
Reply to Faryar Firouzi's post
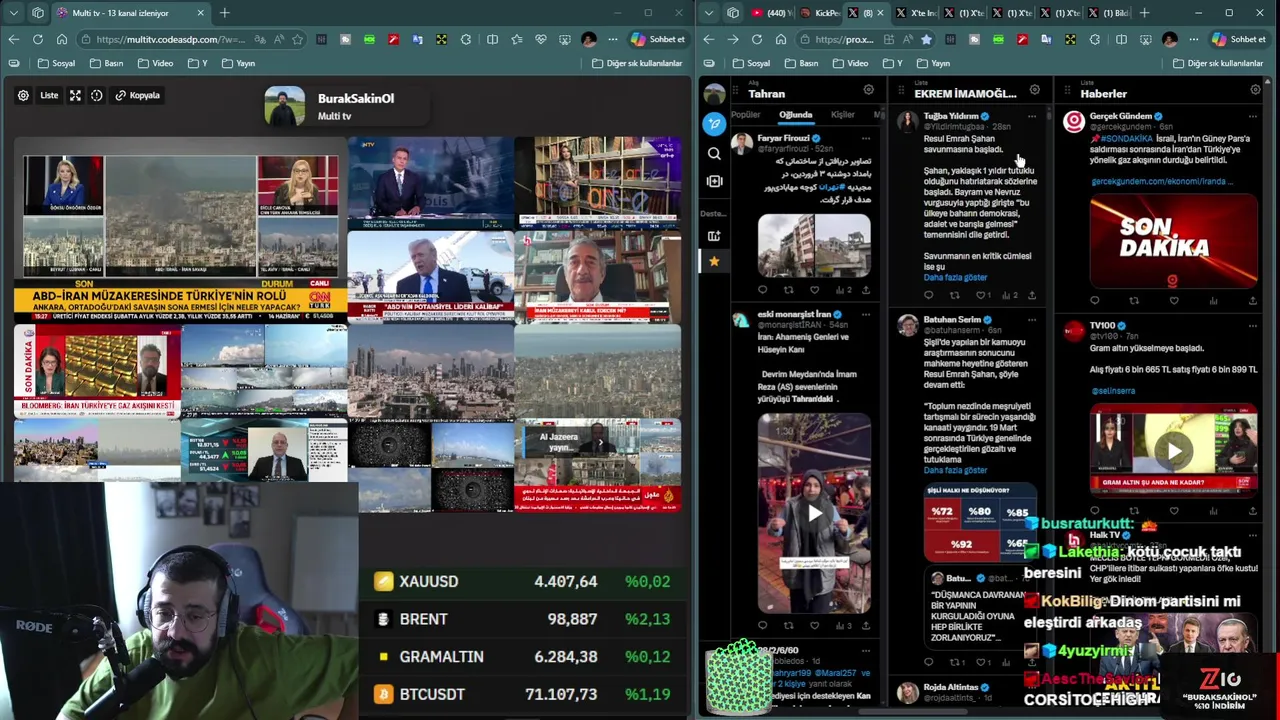click(762, 290)
